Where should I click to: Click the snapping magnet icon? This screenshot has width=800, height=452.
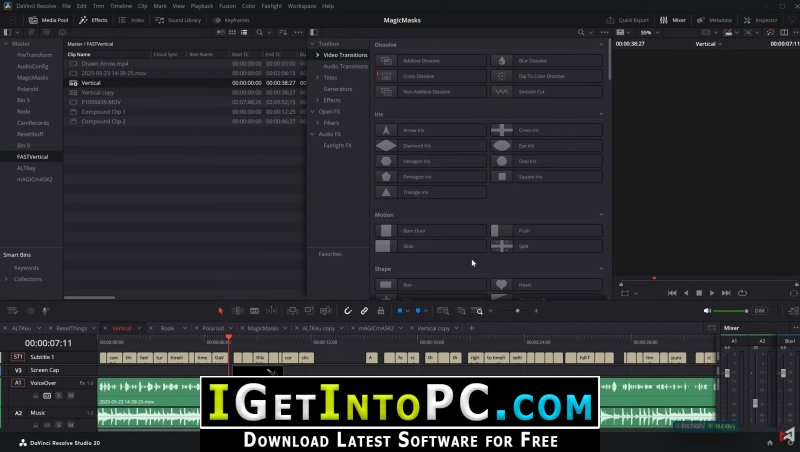click(348, 310)
